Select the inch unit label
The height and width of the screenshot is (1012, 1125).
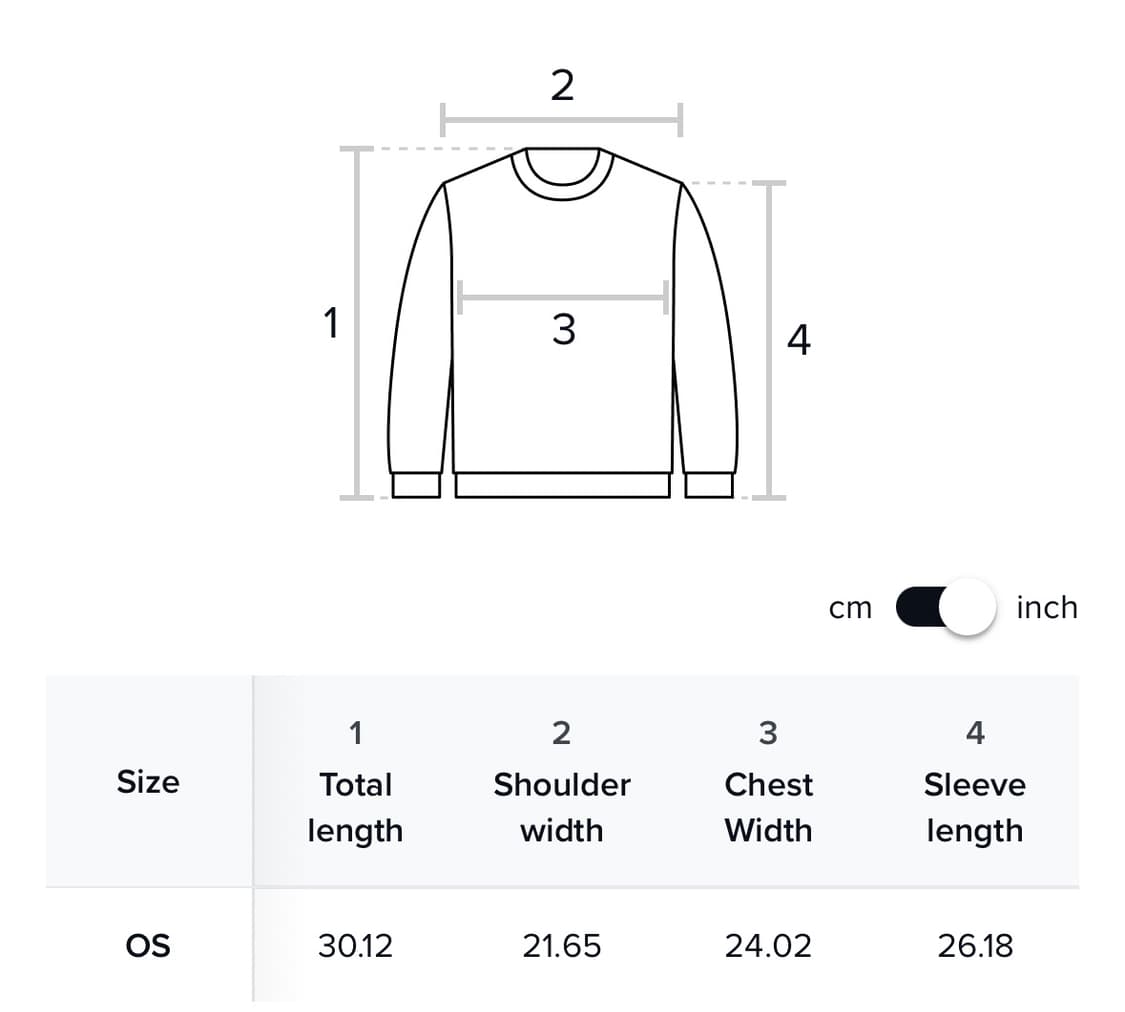[x=1046, y=608]
